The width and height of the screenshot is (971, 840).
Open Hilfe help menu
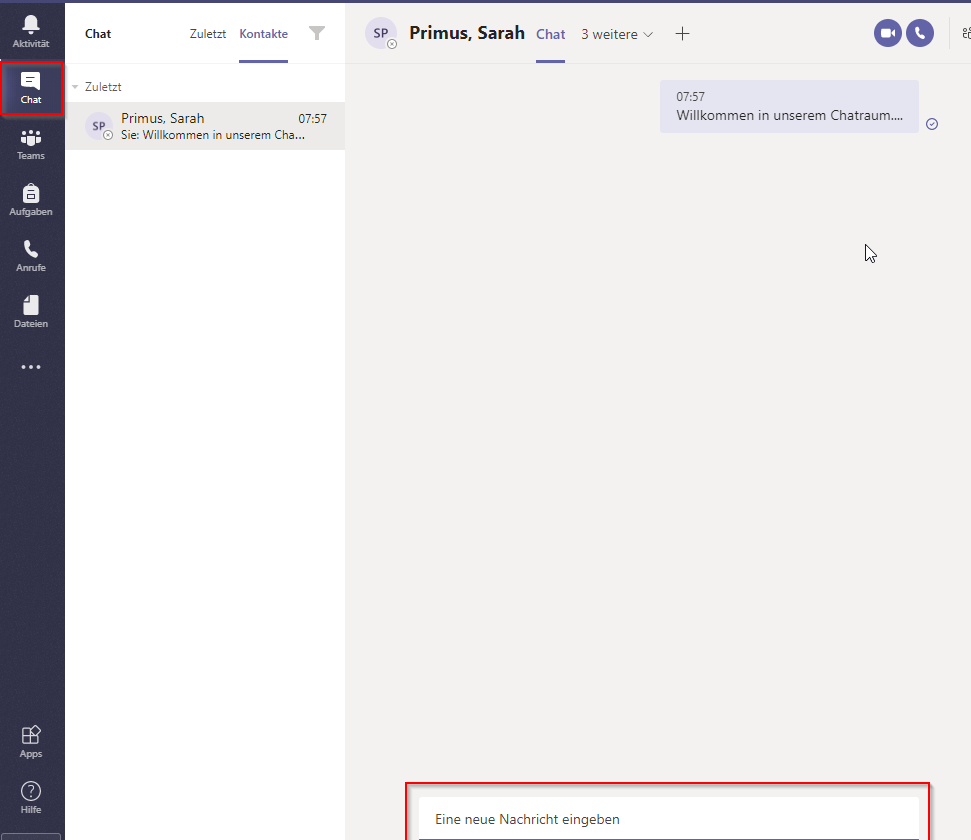pyautogui.click(x=31, y=798)
